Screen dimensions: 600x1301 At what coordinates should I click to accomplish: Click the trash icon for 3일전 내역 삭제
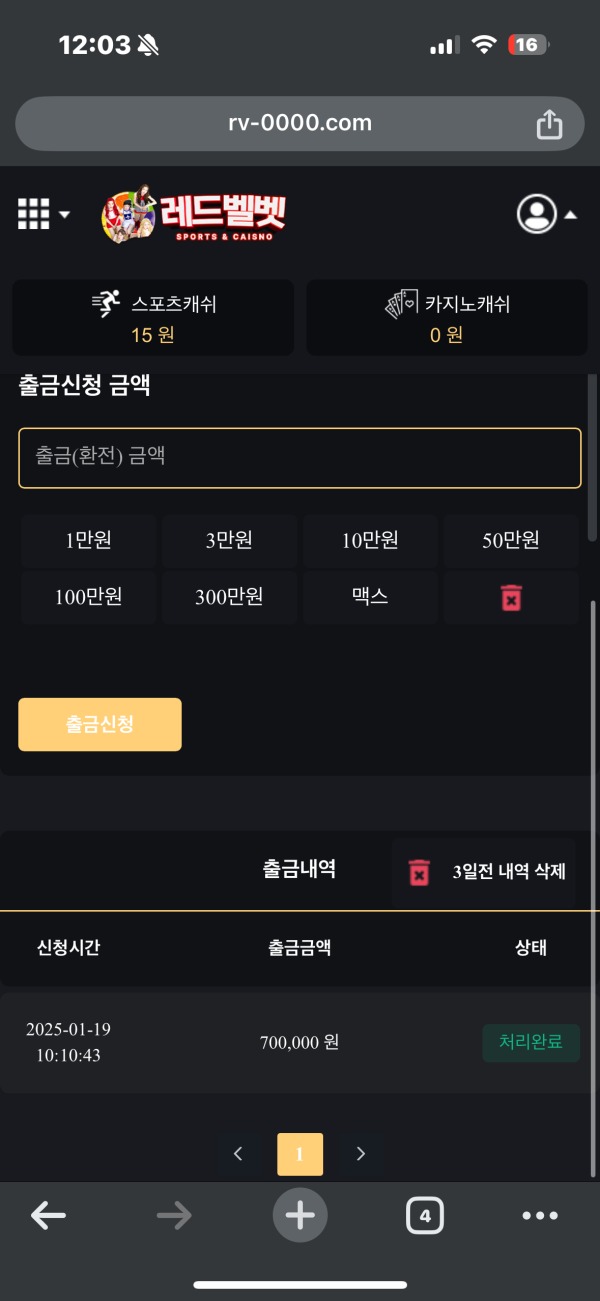click(418, 870)
